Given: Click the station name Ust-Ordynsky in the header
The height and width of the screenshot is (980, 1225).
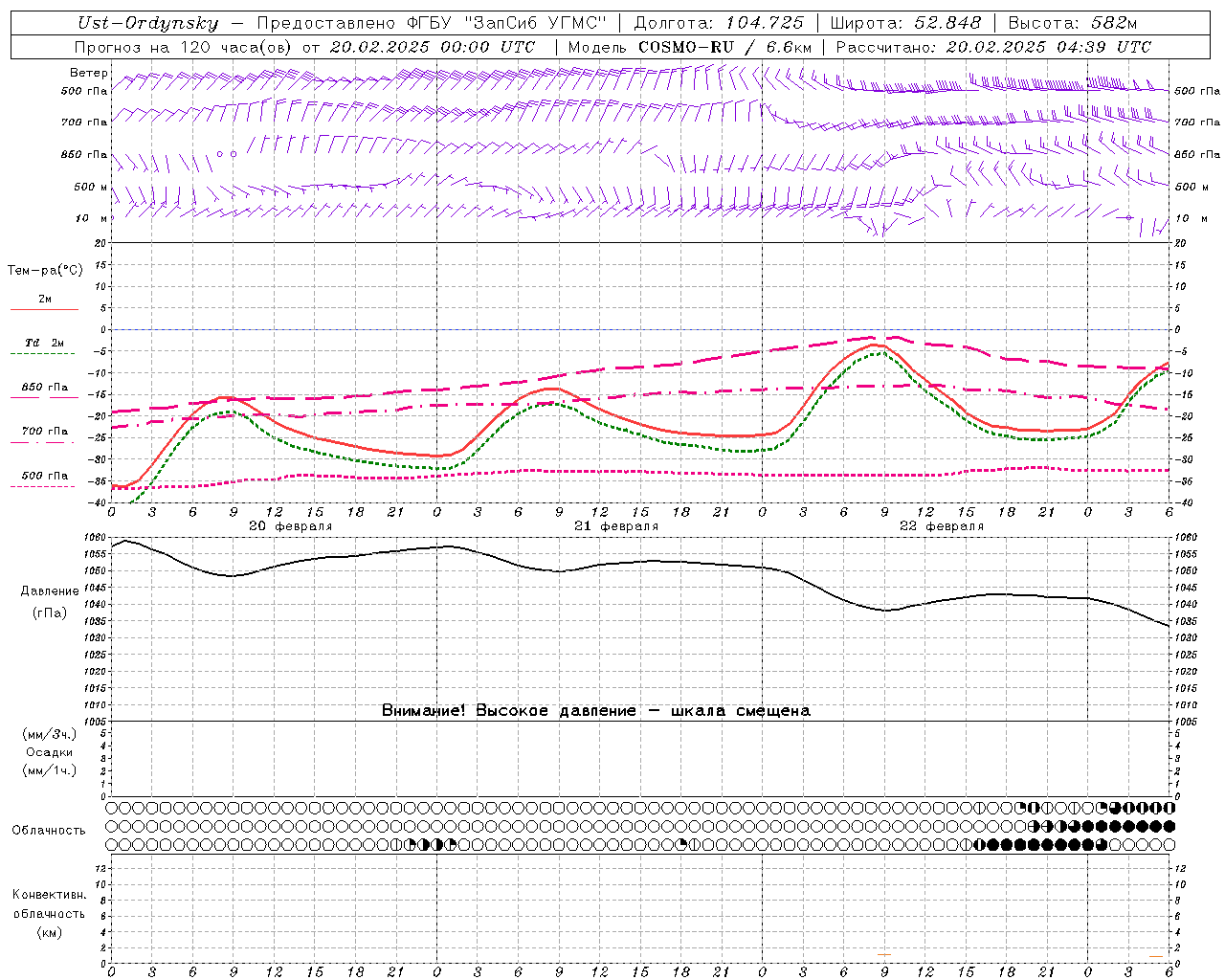Looking at the screenshot, I should (x=147, y=23).
